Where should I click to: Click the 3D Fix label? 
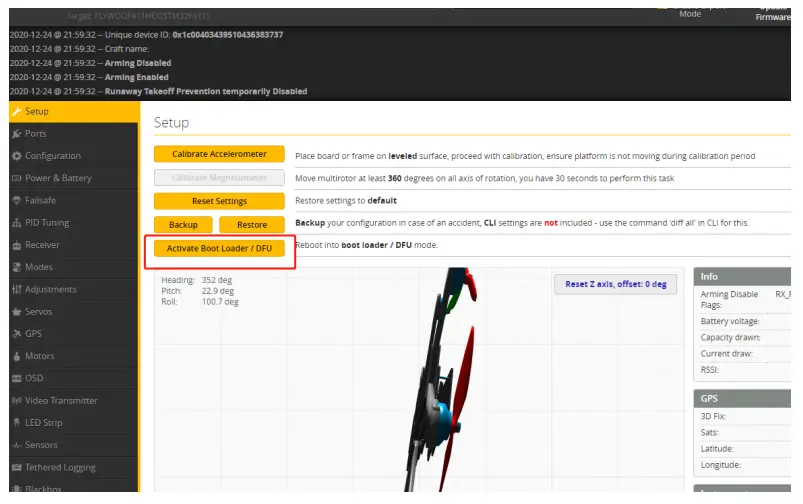pyautogui.click(x=713, y=416)
